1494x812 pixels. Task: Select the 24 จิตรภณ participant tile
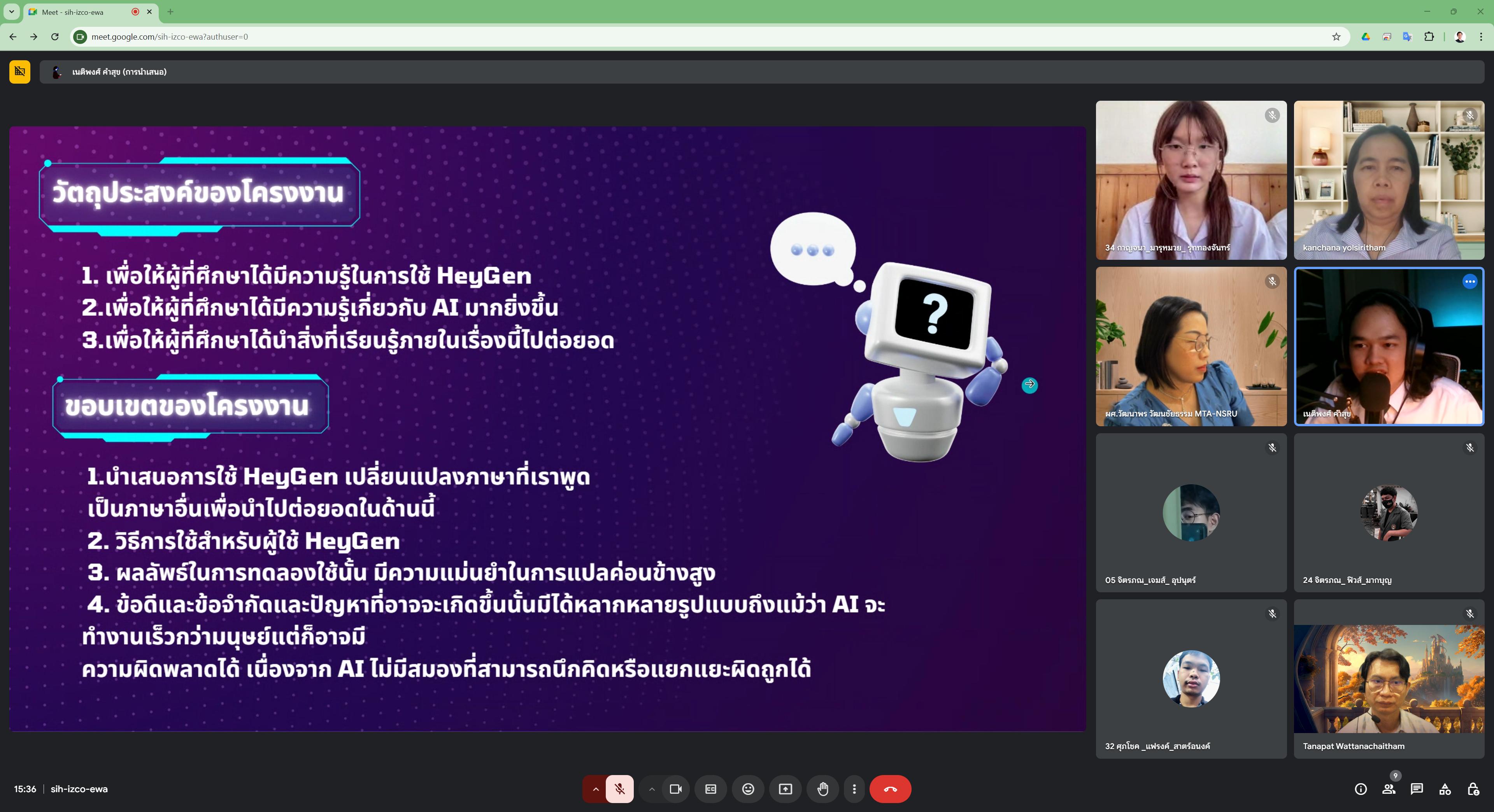point(1389,512)
